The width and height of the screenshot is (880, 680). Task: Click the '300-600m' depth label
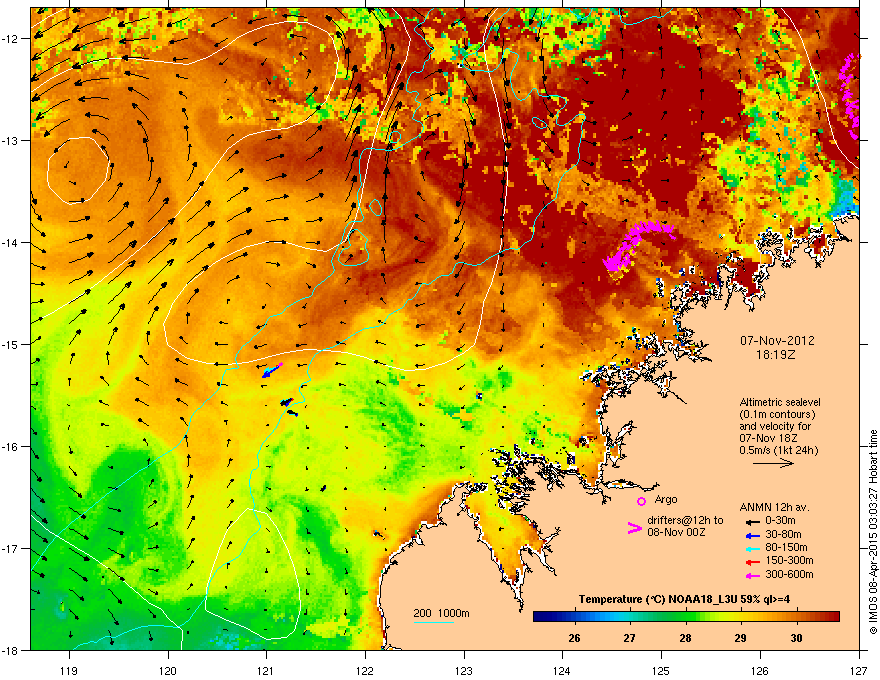pyautogui.click(x=789, y=575)
